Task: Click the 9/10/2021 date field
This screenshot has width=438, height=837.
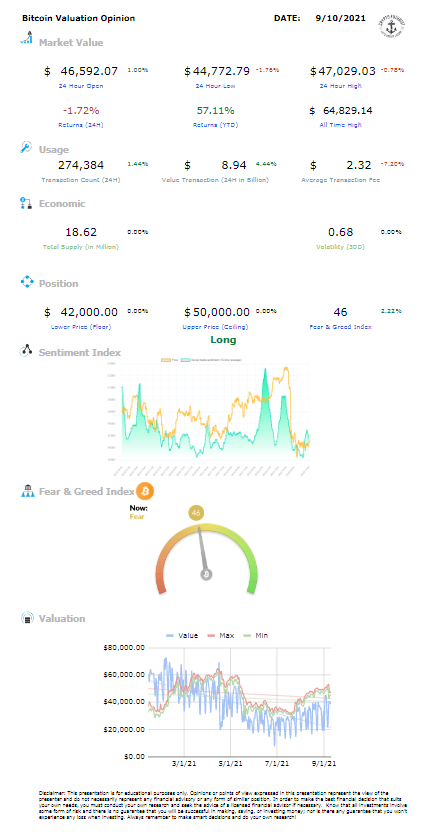Action: [x=340, y=18]
